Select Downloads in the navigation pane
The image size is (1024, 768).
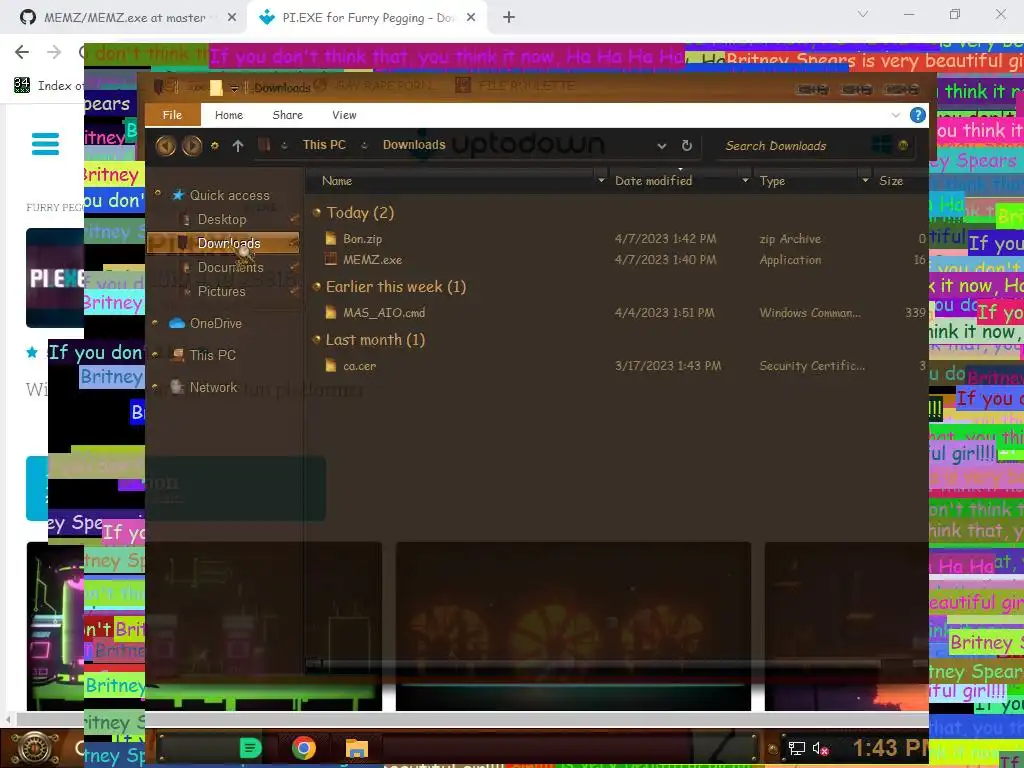pyautogui.click(x=229, y=243)
